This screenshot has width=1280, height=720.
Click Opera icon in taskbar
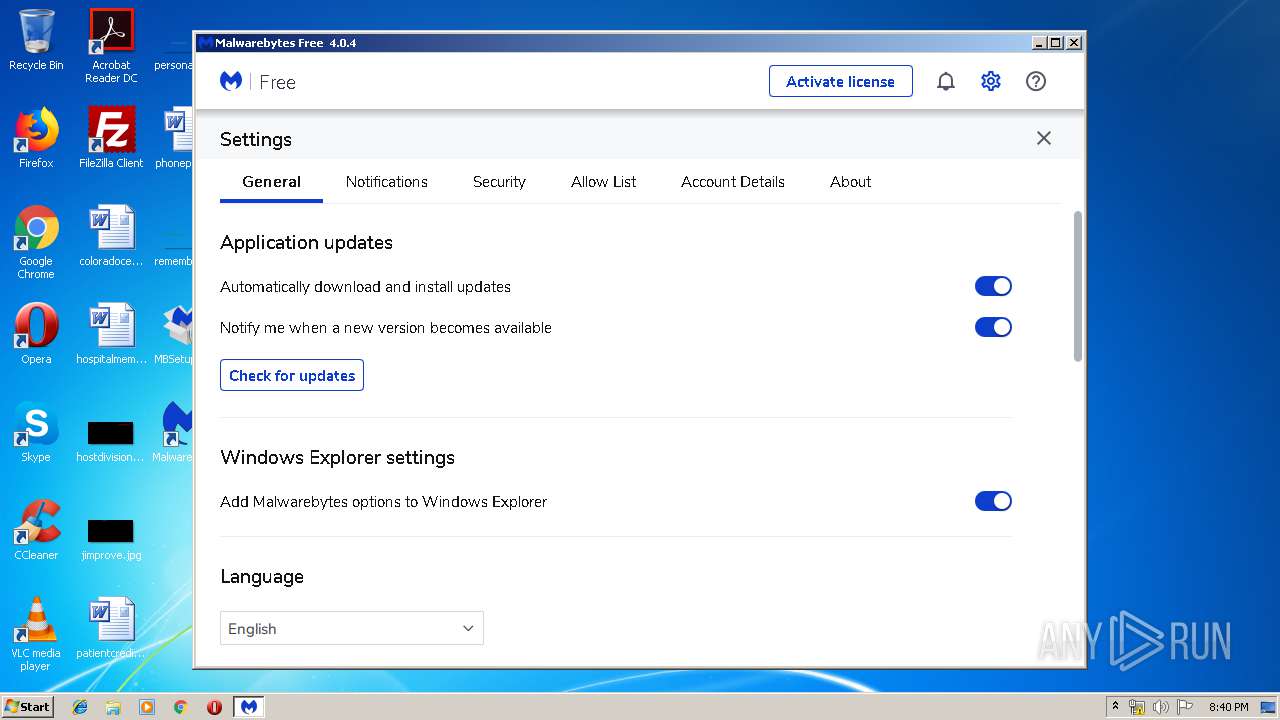pos(214,707)
